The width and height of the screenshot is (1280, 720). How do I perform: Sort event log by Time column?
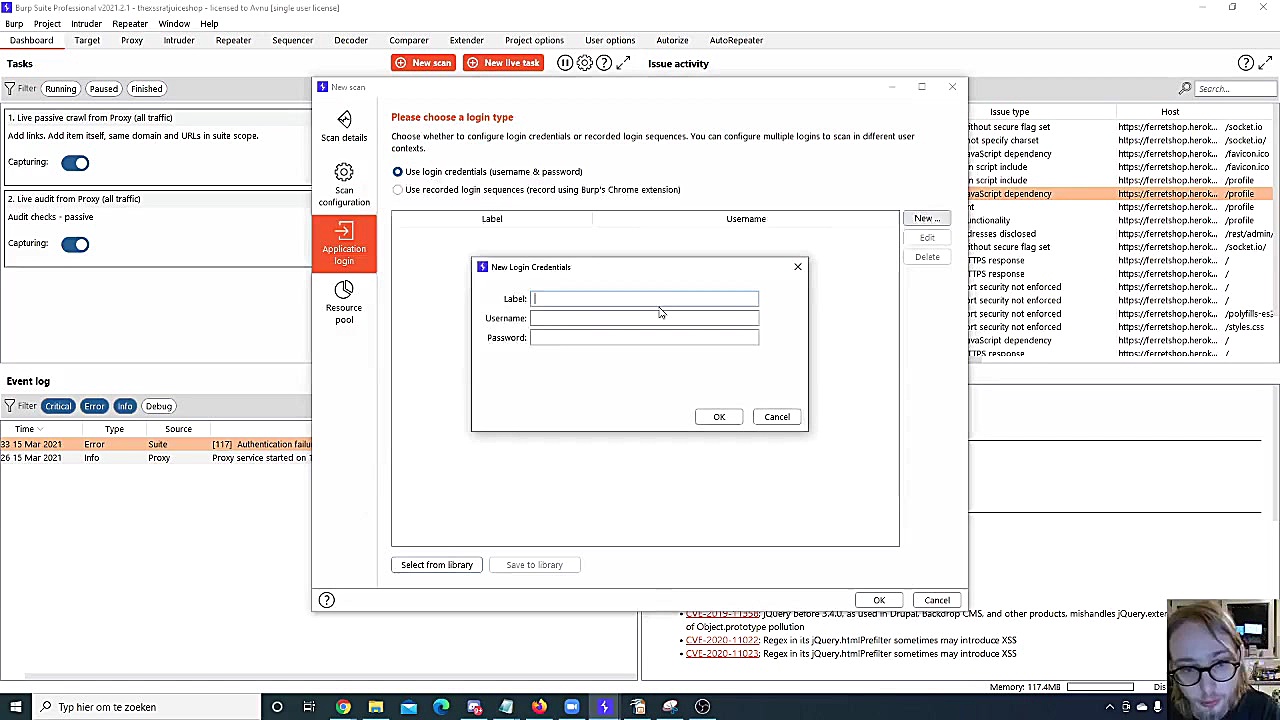(x=24, y=429)
